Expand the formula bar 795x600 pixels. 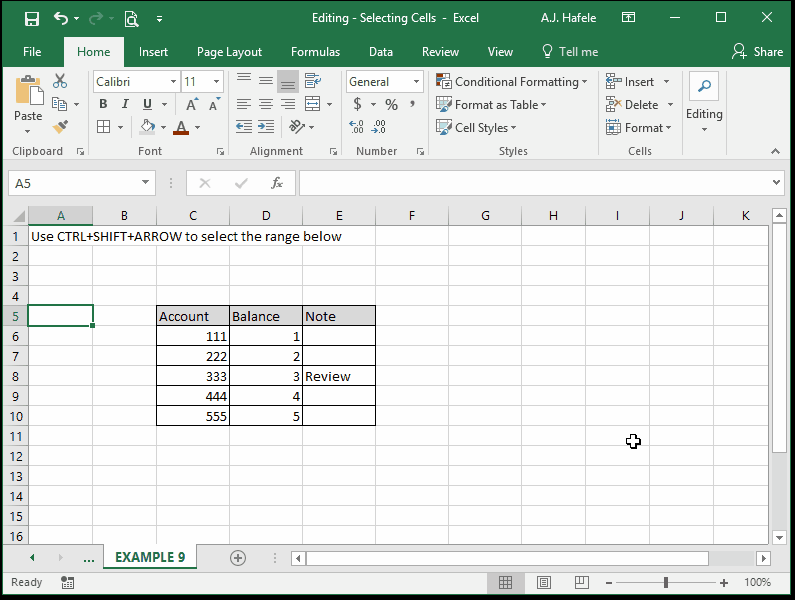pos(776,183)
